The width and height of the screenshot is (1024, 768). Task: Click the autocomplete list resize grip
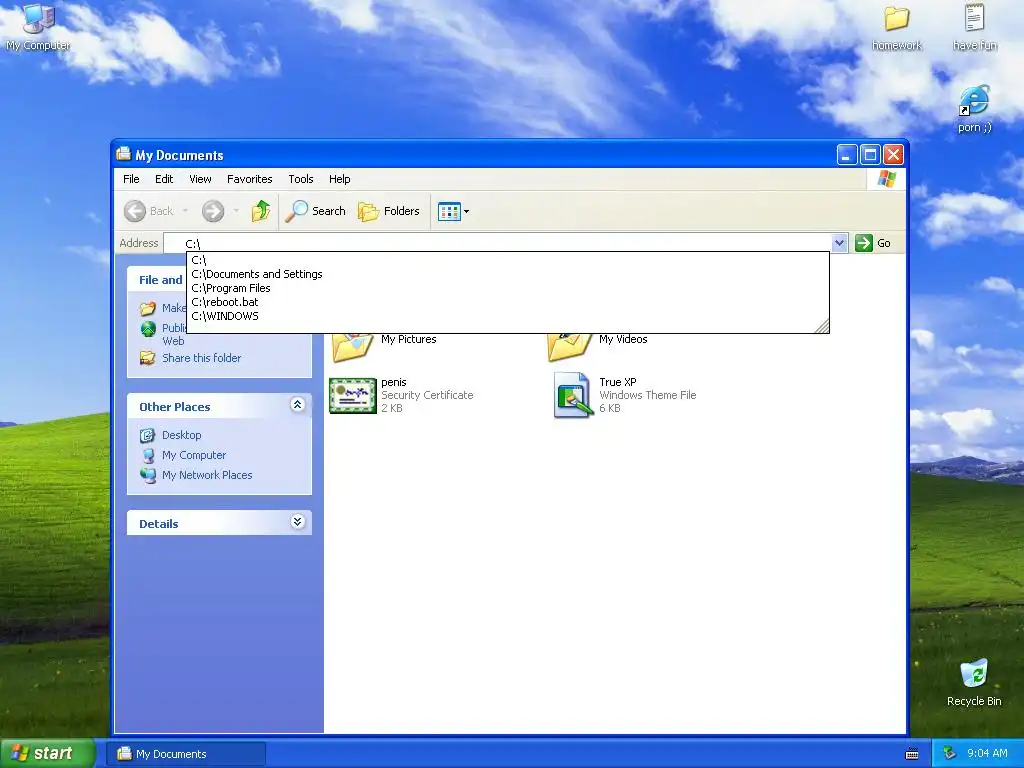point(822,326)
